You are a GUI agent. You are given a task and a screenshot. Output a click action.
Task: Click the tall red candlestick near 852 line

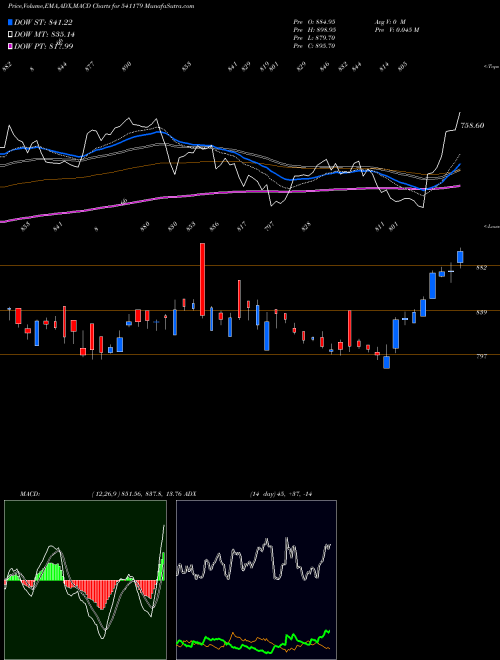pyautogui.click(x=202, y=279)
